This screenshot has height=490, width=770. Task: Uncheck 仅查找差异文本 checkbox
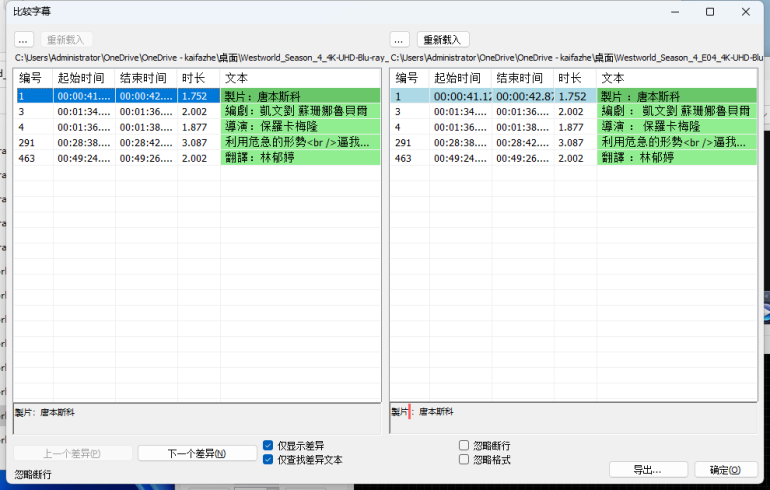[x=268, y=460]
